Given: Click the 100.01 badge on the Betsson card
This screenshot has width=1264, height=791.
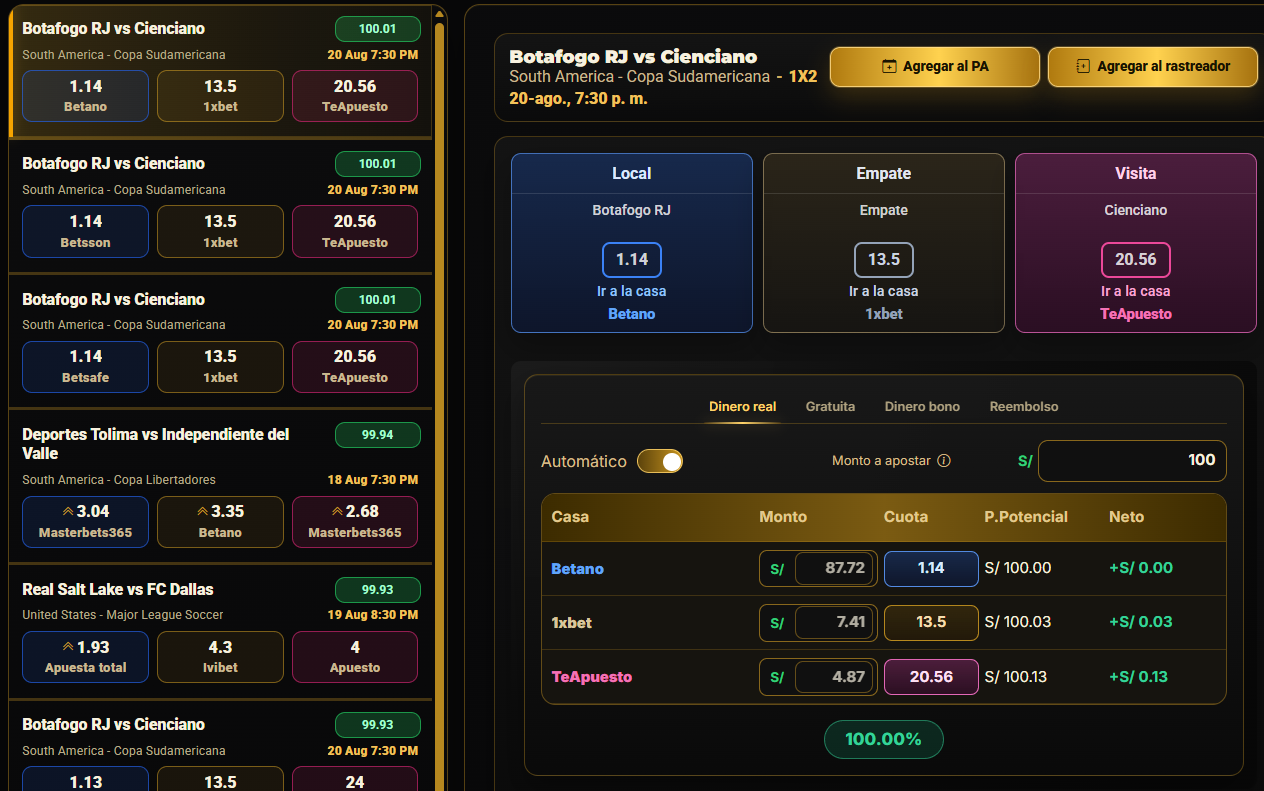Looking at the screenshot, I should tap(378, 164).
